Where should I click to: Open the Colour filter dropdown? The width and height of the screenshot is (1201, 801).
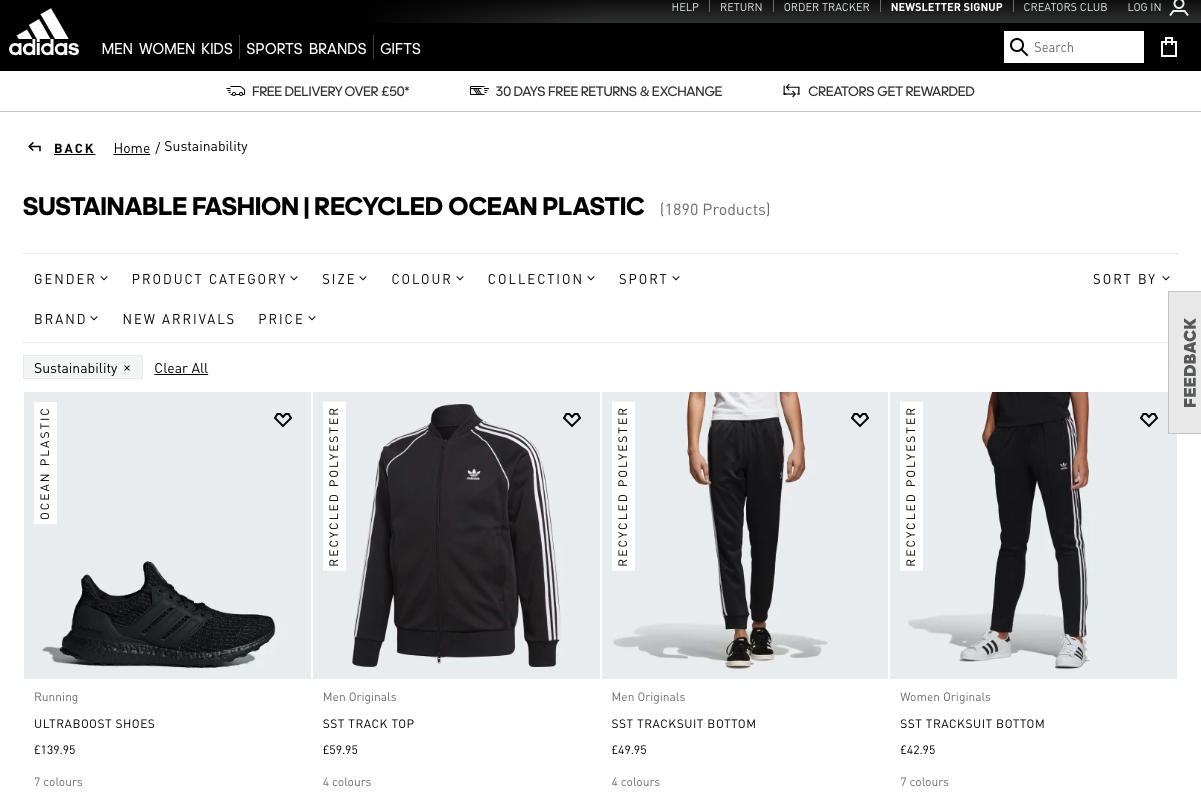tap(427, 278)
